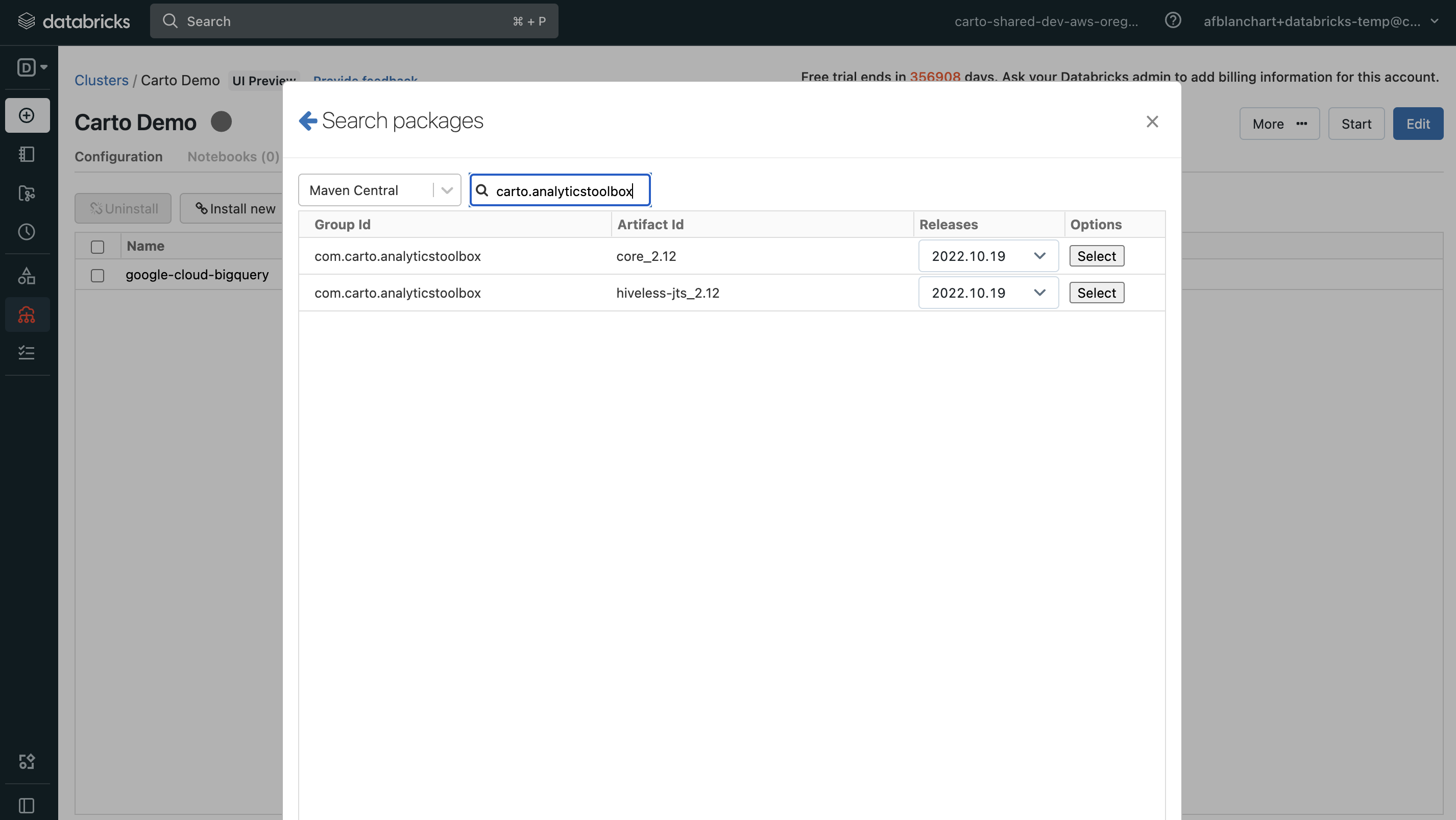Screen dimensions: 1456x820
Task: Click the group id in the core_2.12 row
Action: click(x=397, y=256)
